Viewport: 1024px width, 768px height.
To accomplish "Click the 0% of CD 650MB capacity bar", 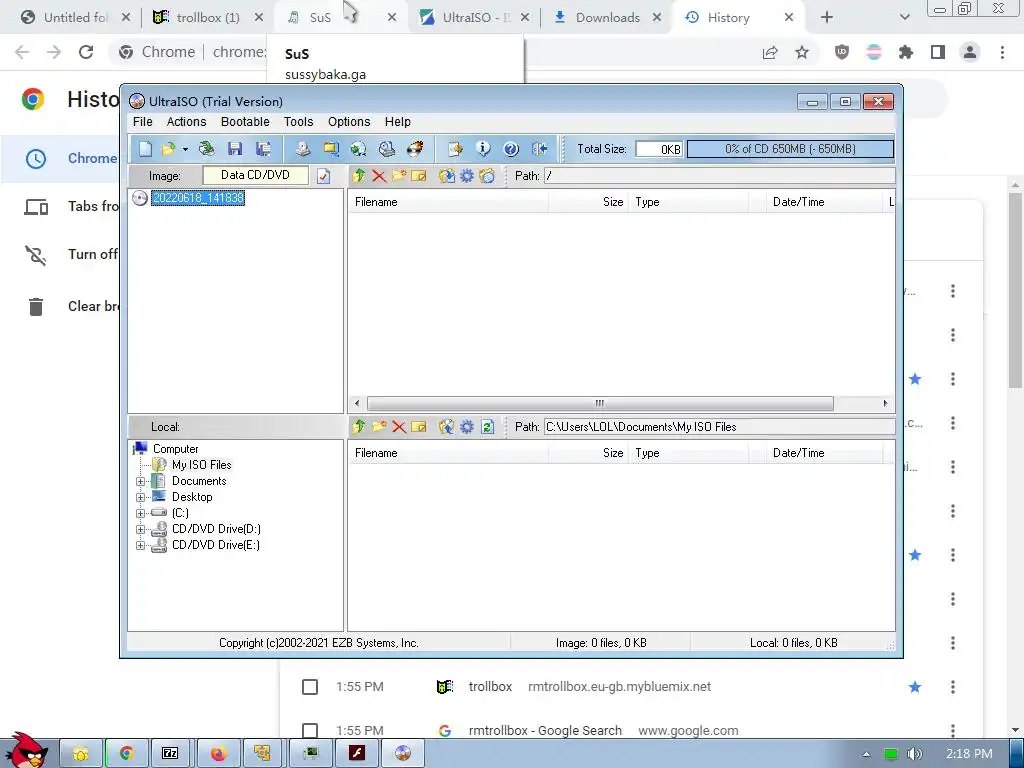I will [x=790, y=149].
